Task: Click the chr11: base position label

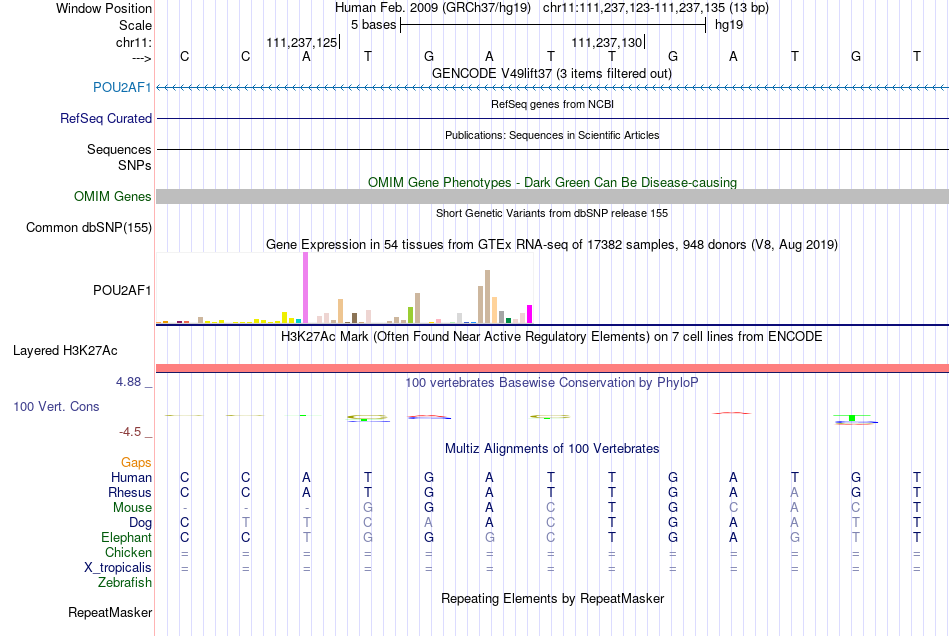Action: click(134, 42)
